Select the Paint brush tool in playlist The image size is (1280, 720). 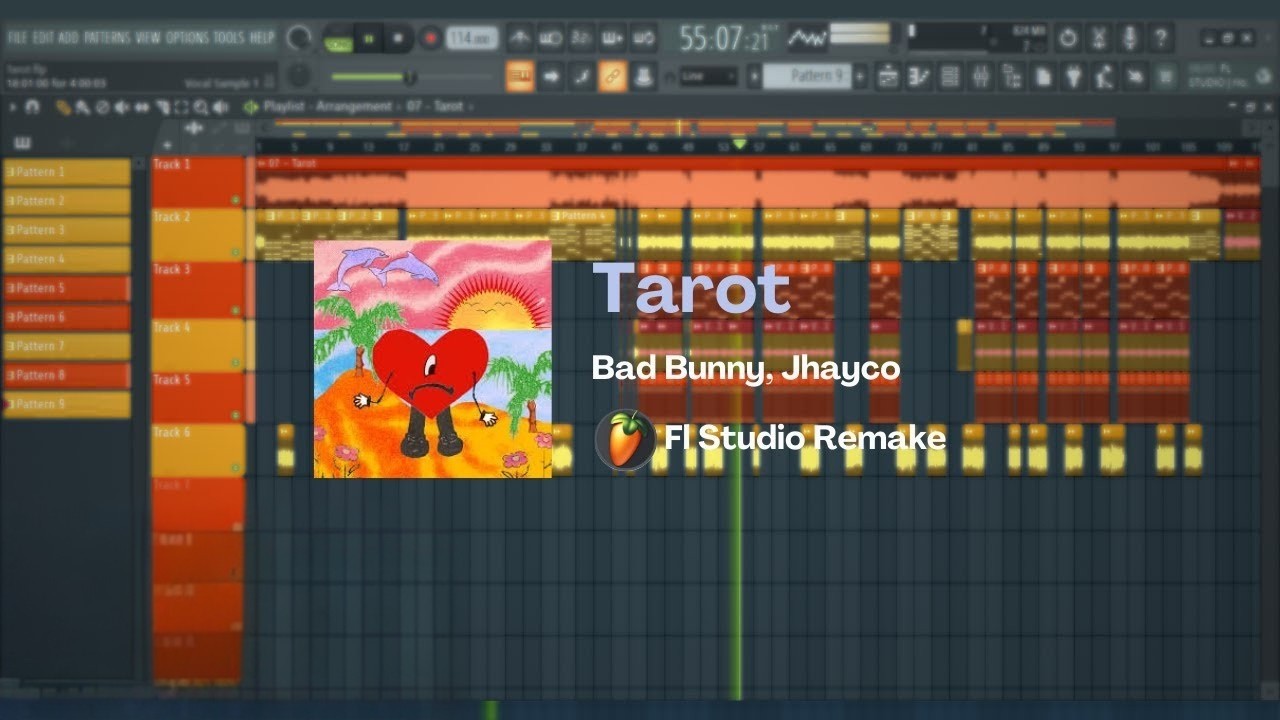[83, 107]
